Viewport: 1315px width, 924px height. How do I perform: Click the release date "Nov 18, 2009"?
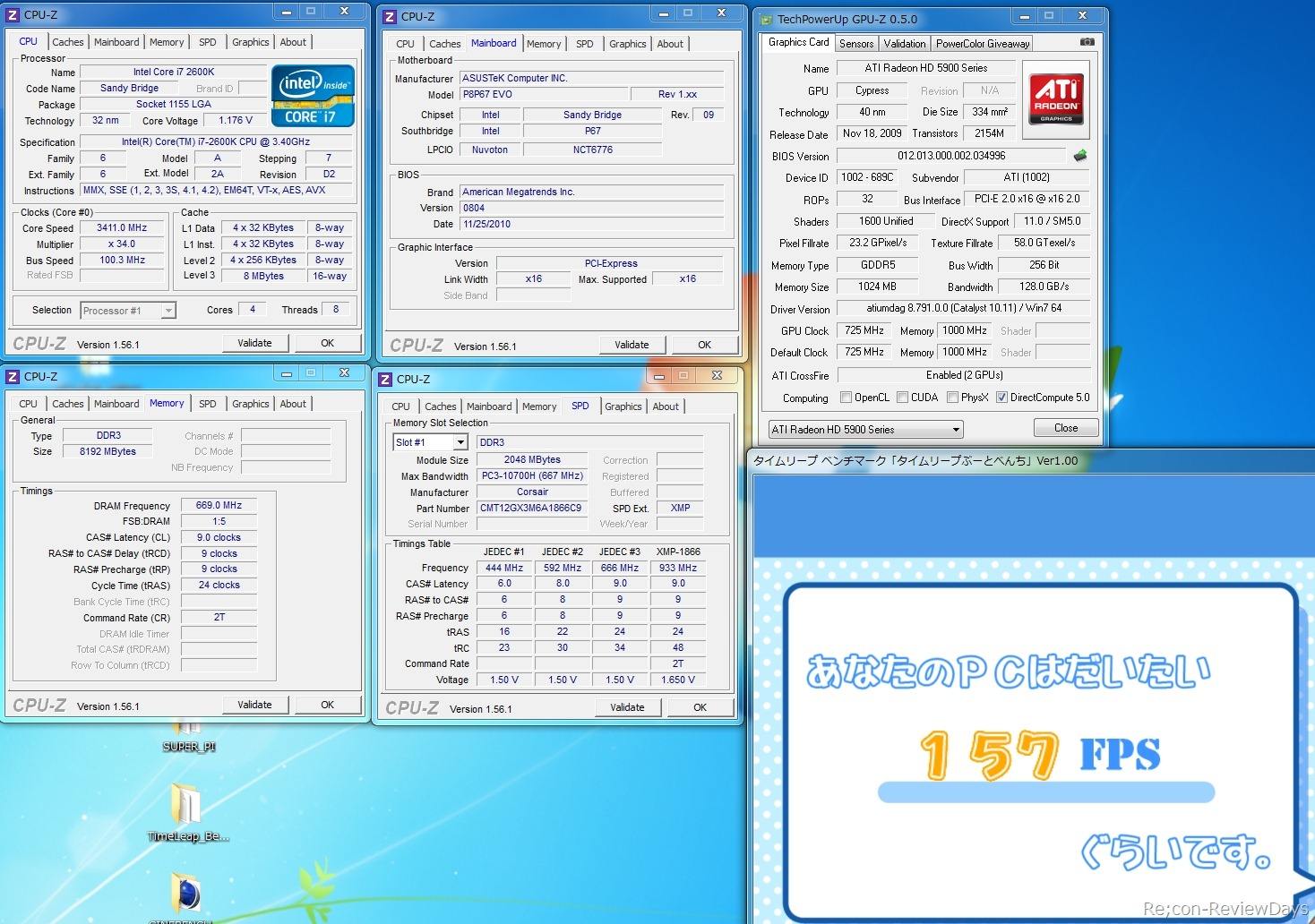[x=872, y=133]
